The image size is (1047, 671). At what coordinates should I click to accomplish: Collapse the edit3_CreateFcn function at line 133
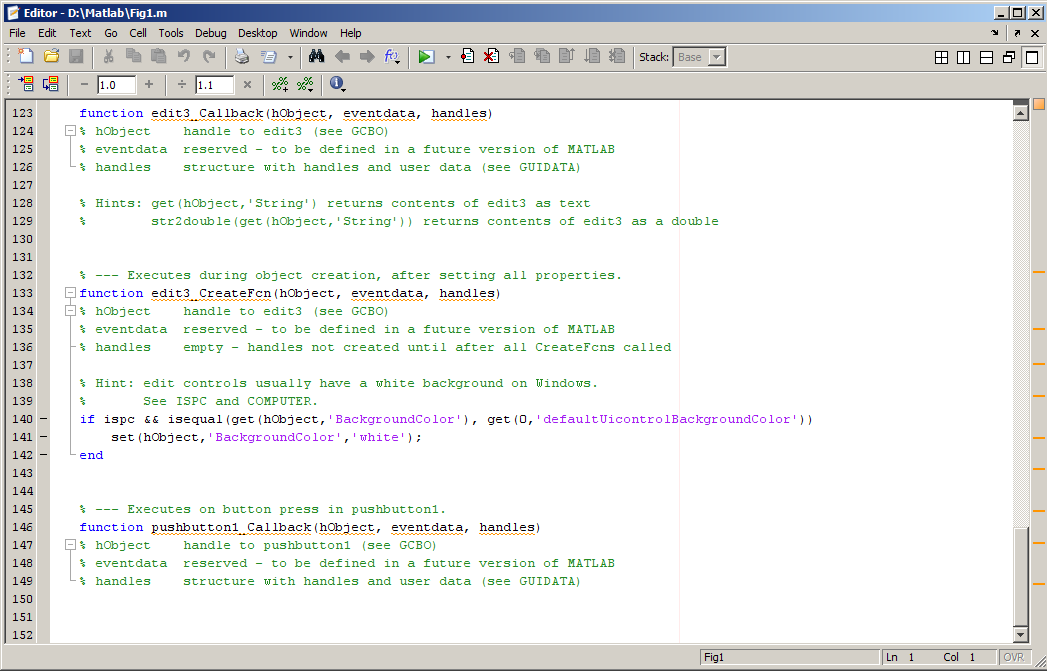click(69, 293)
